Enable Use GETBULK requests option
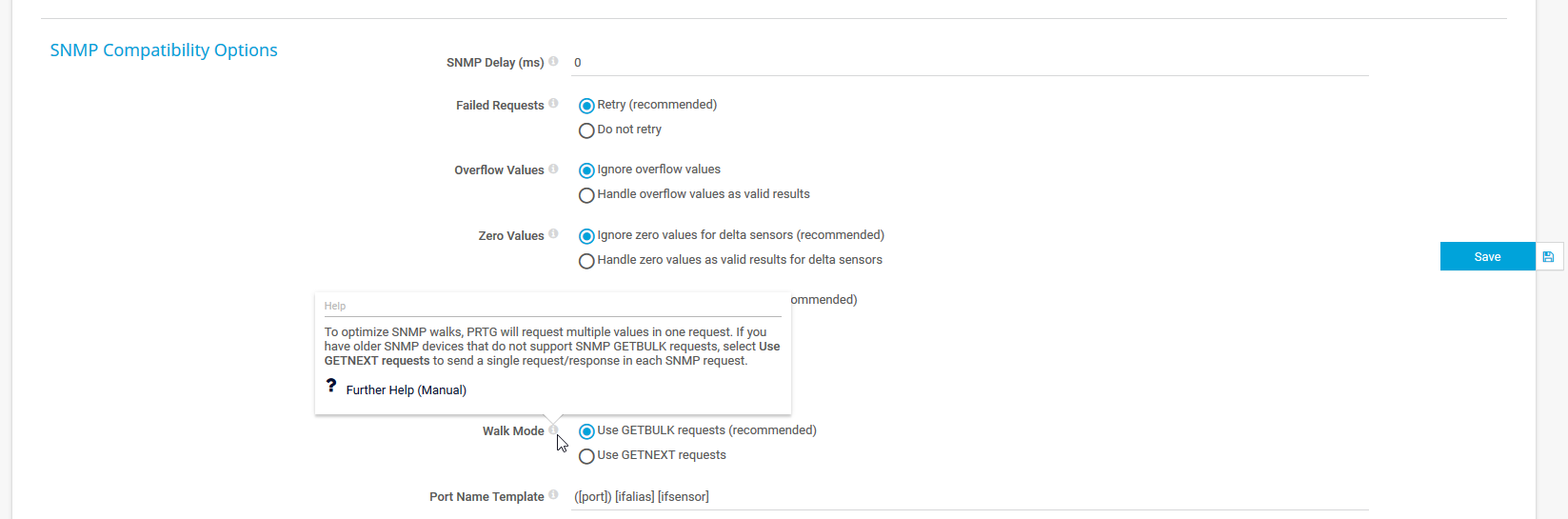The image size is (1568, 519). pos(586,431)
